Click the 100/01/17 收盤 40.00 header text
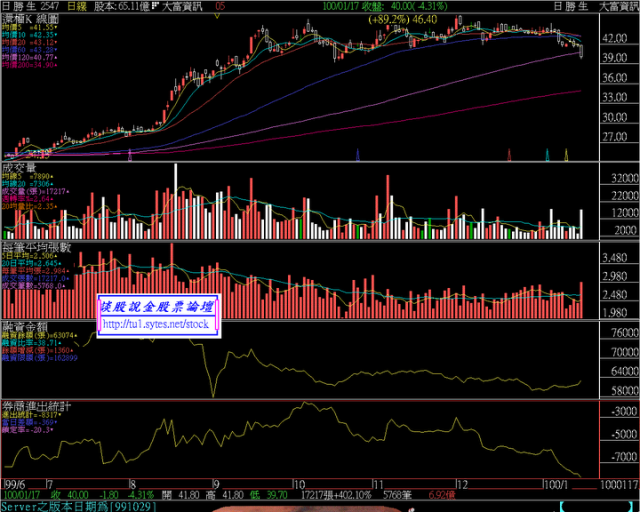Screen dimensions: 640x512 (385, 6)
